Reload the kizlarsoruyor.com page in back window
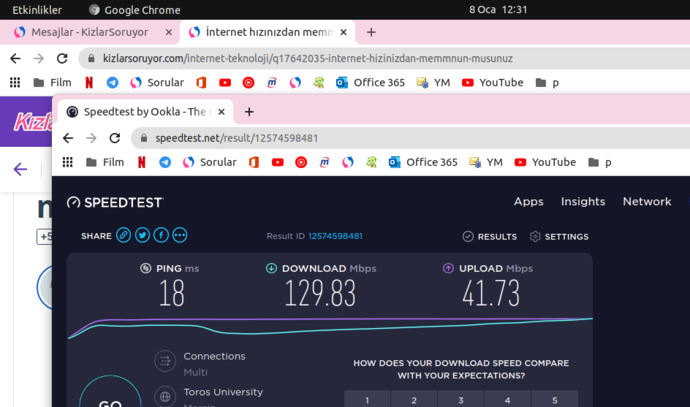The height and width of the screenshot is (407, 690). coord(62,59)
